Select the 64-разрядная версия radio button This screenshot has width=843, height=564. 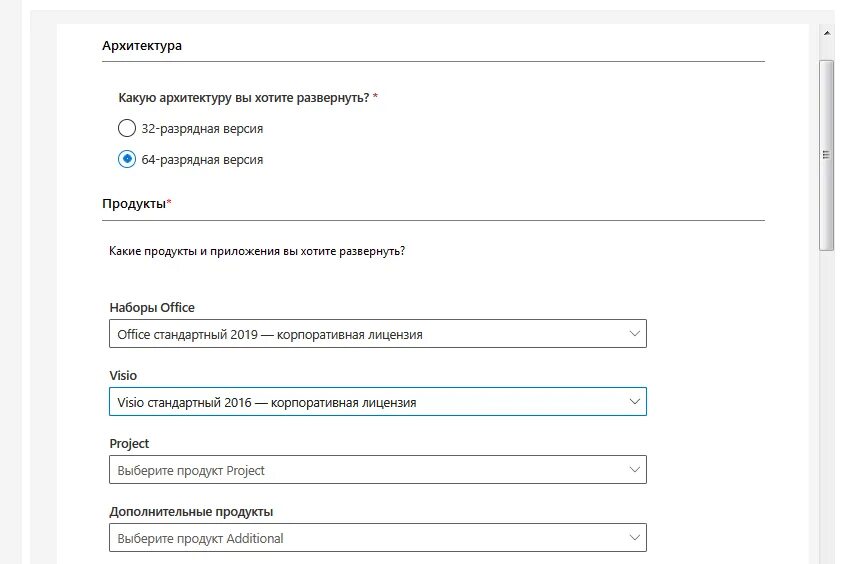tap(127, 159)
